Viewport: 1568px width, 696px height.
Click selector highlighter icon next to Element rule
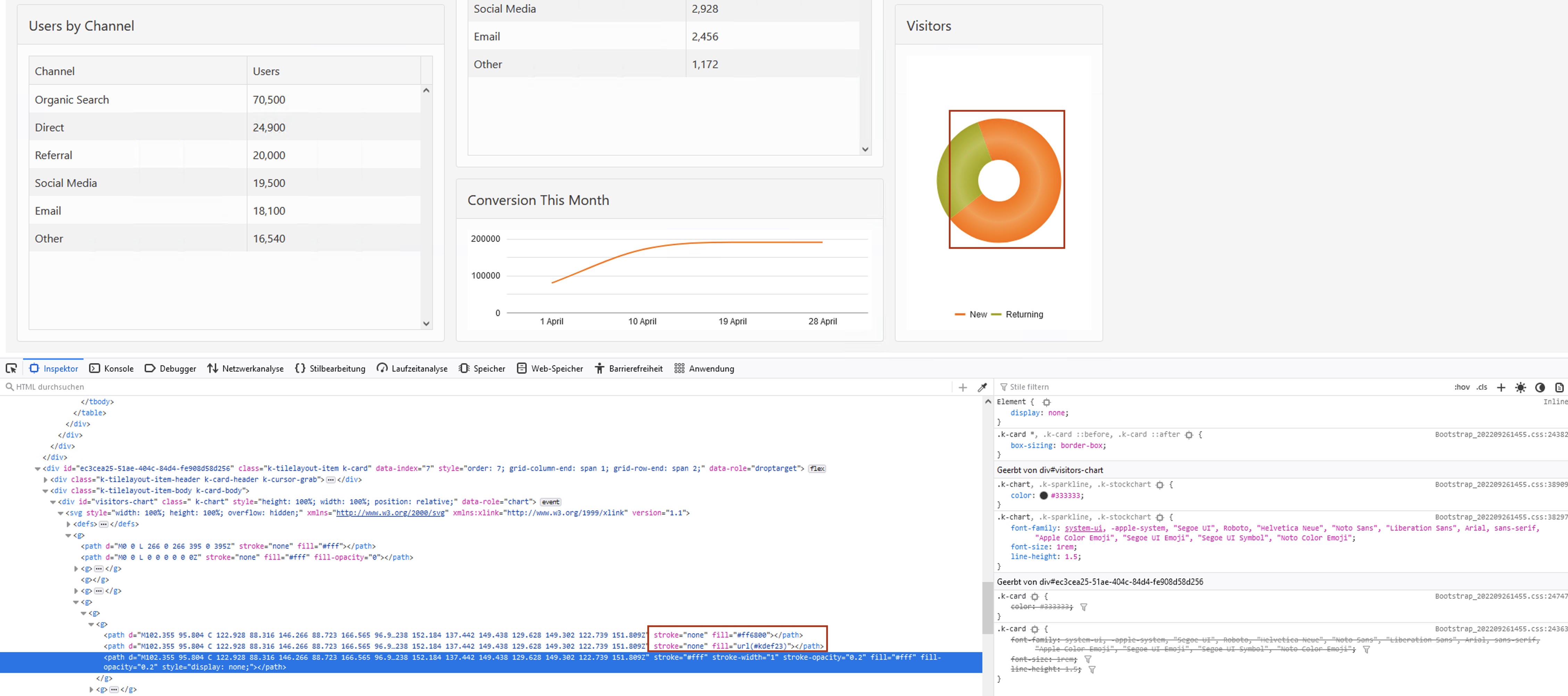point(1046,402)
